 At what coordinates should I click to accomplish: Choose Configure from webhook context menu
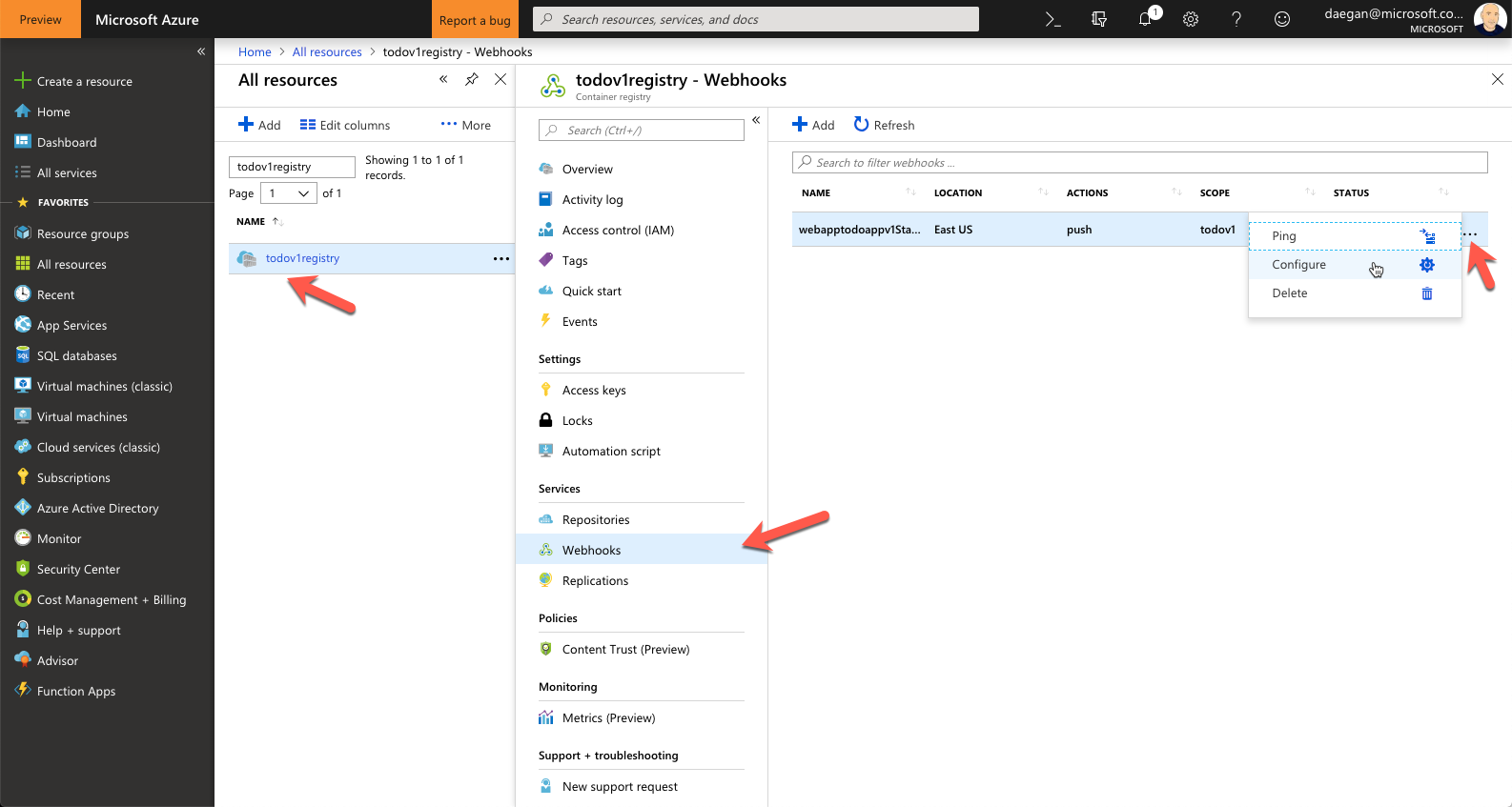click(1355, 265)
